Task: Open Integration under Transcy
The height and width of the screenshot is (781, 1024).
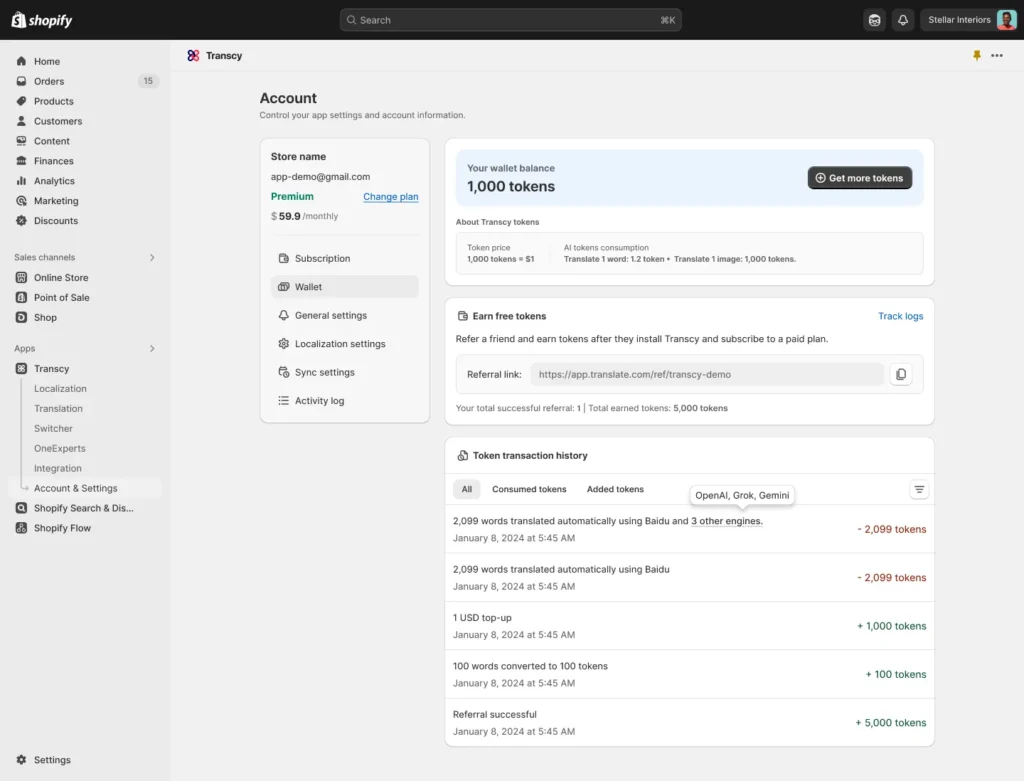Action: (57, 468)
